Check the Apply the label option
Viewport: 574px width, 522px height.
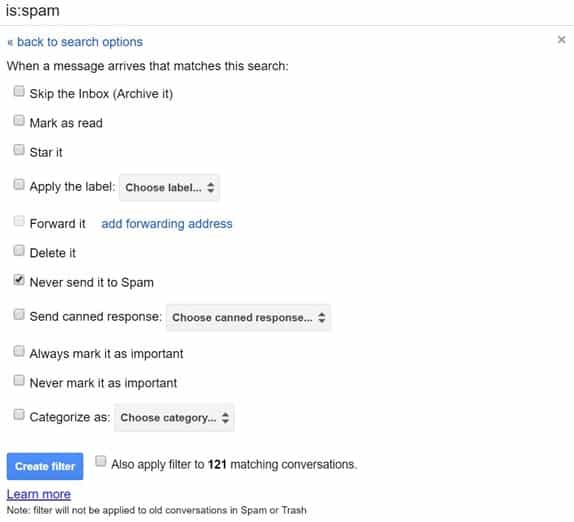tap(19, 184)
